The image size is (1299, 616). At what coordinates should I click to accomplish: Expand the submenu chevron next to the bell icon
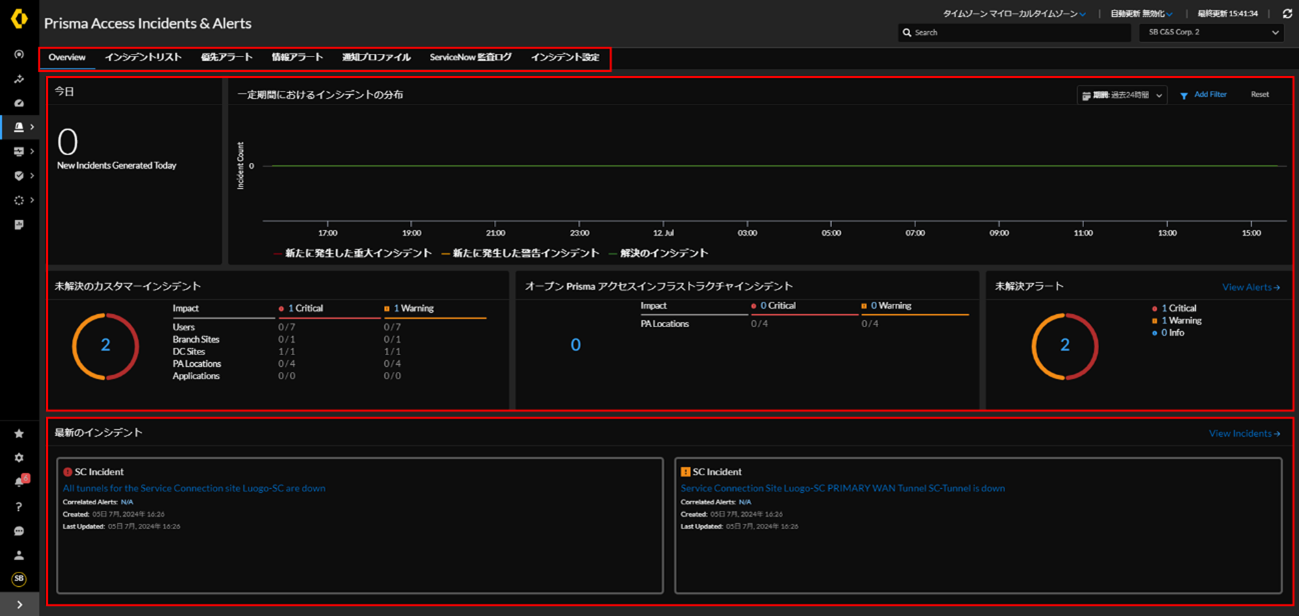(x=33, y=127)
